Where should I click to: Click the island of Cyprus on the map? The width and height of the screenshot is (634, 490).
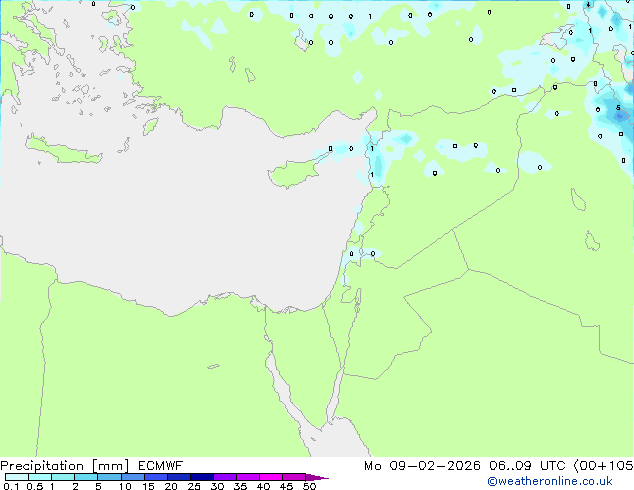[294, 173]
